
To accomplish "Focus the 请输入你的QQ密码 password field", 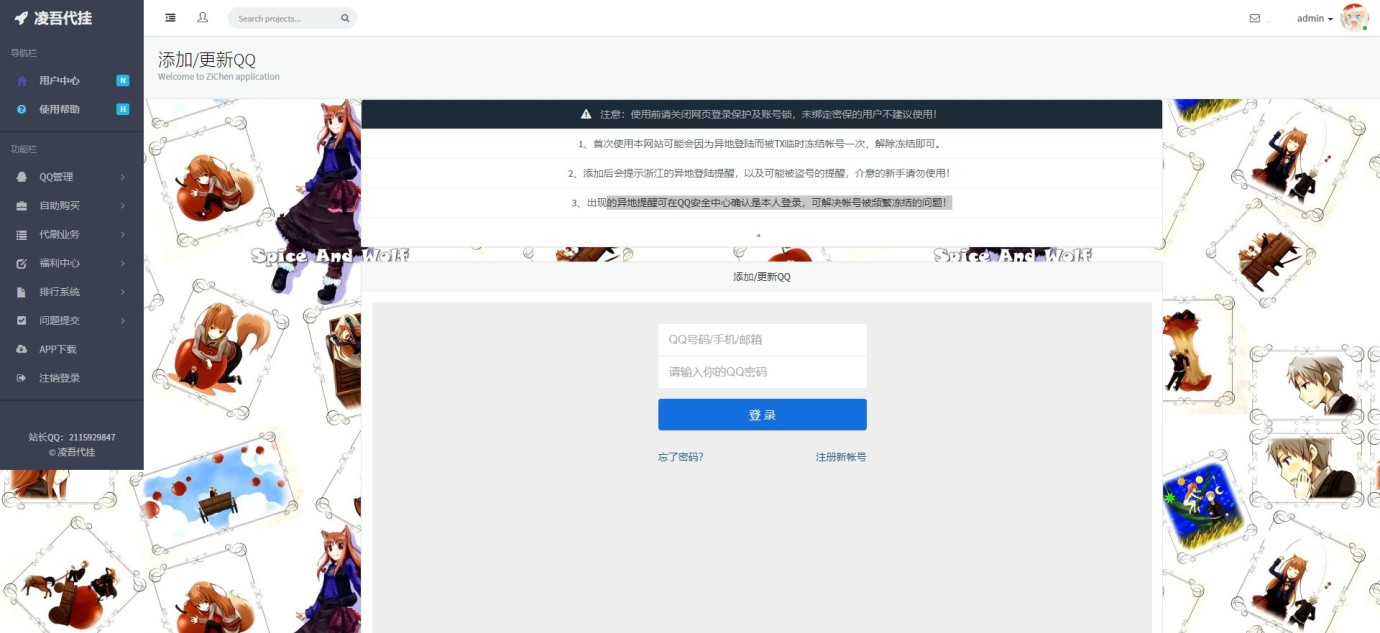I will click(x=762, y=372).
